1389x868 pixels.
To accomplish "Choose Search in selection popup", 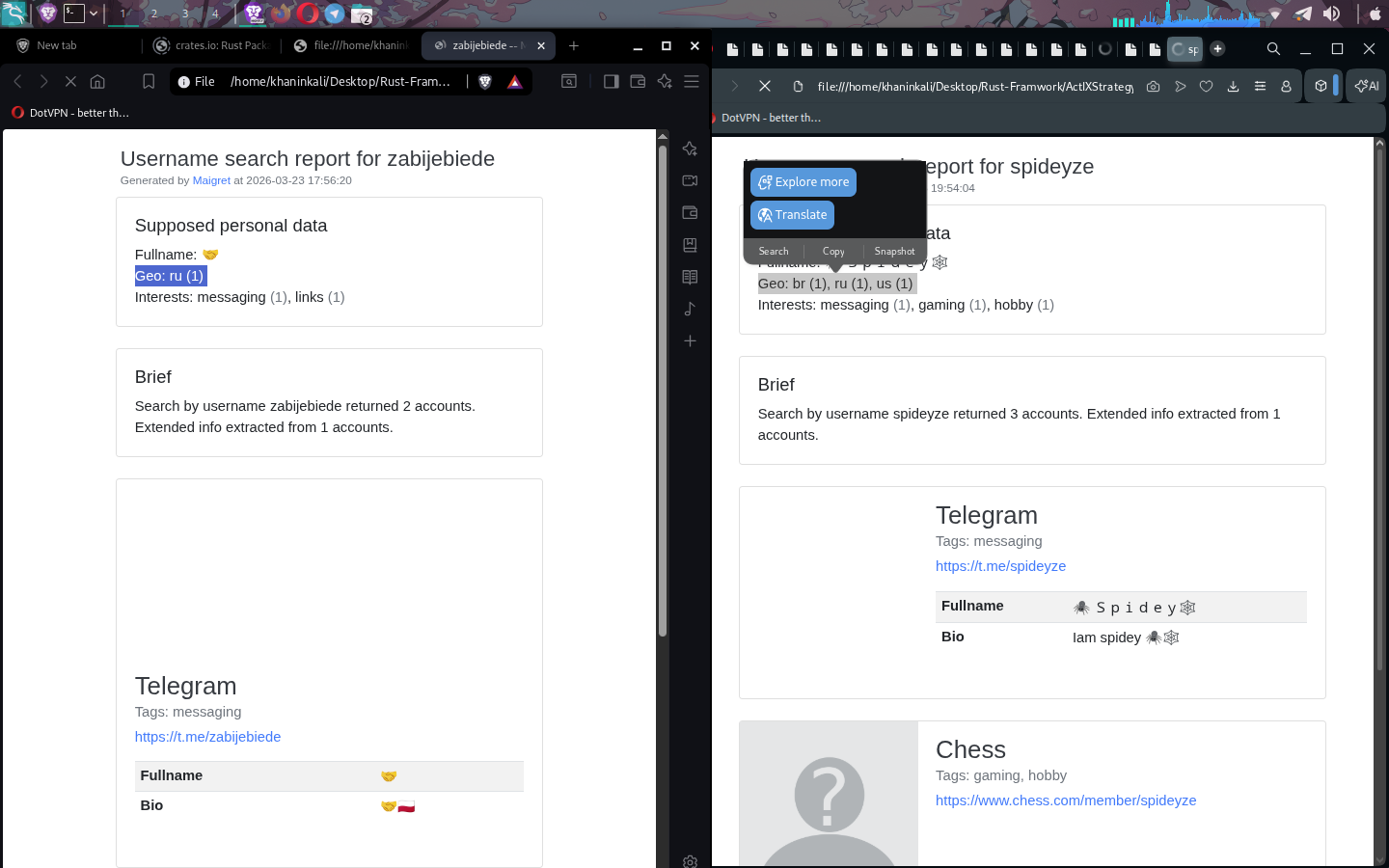I will pos(774,251).
